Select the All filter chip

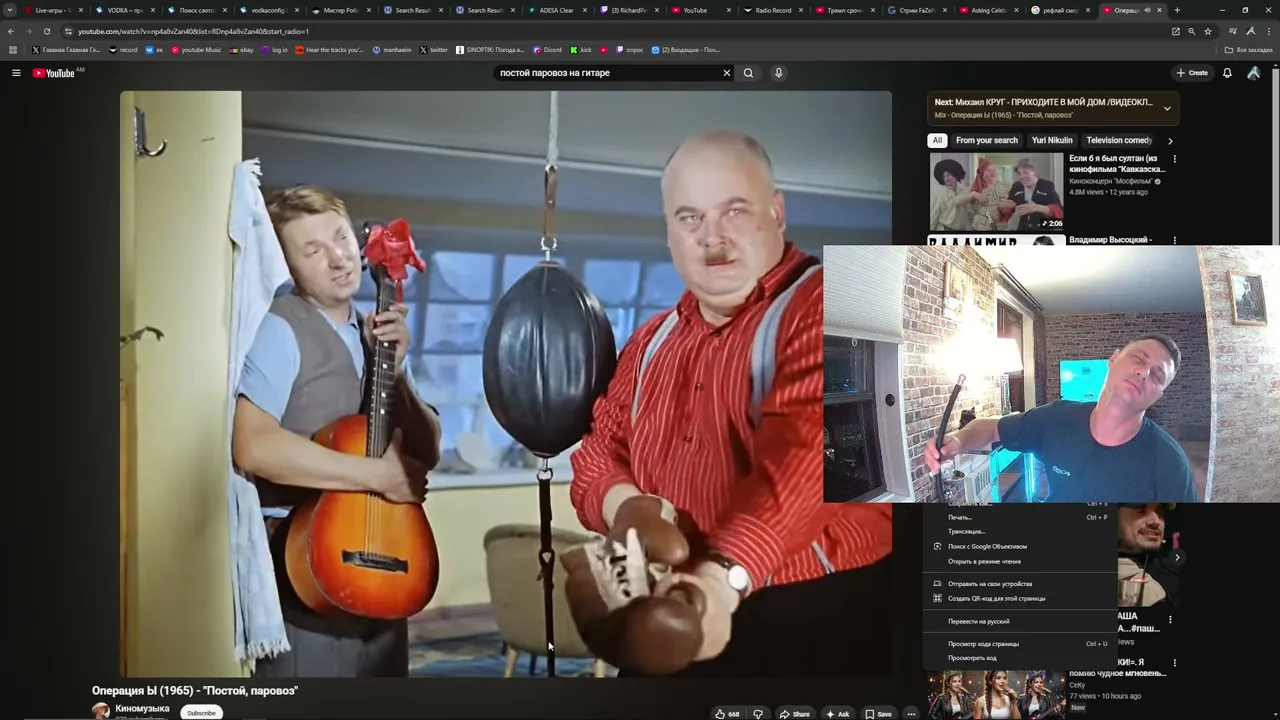point(937,141)
